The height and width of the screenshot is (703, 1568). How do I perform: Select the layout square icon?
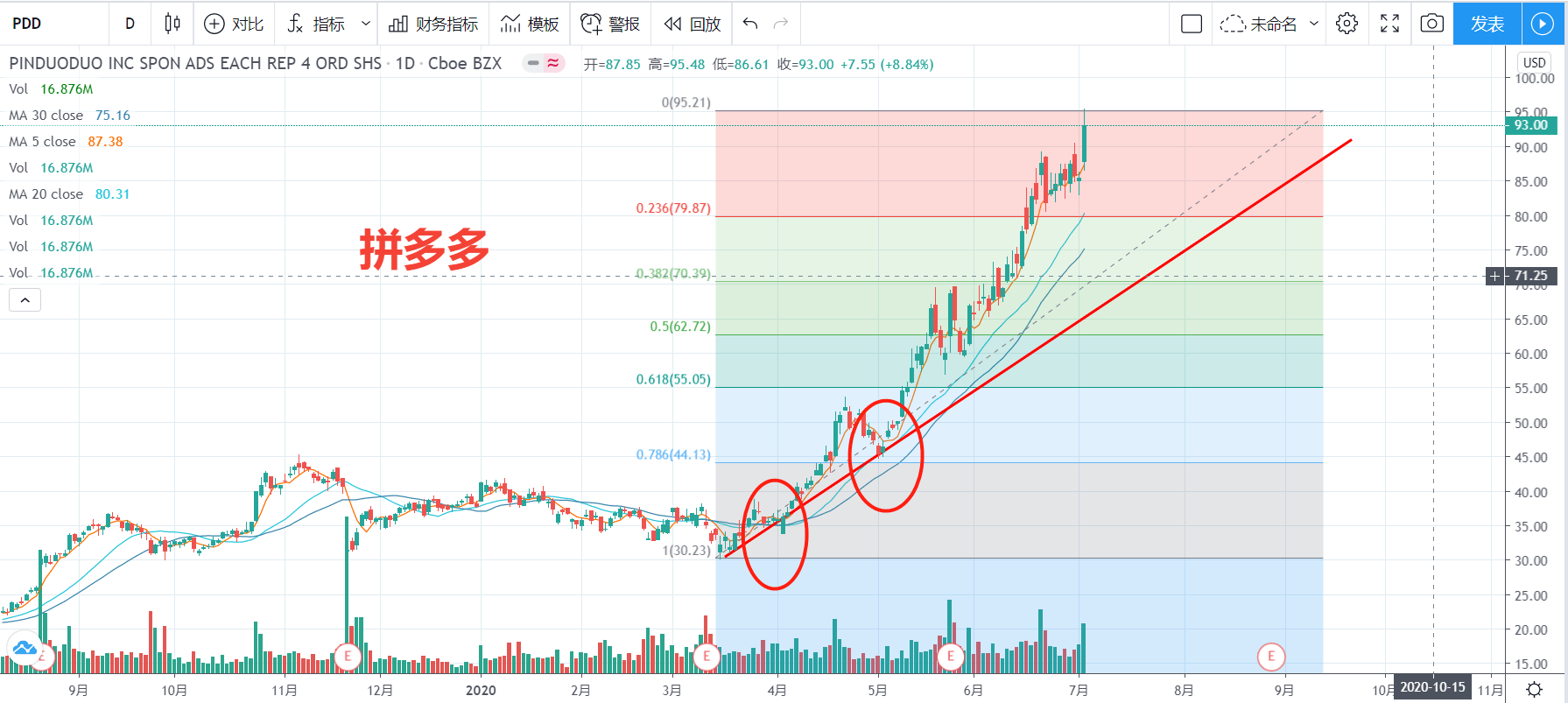(x=1192, y=24)
